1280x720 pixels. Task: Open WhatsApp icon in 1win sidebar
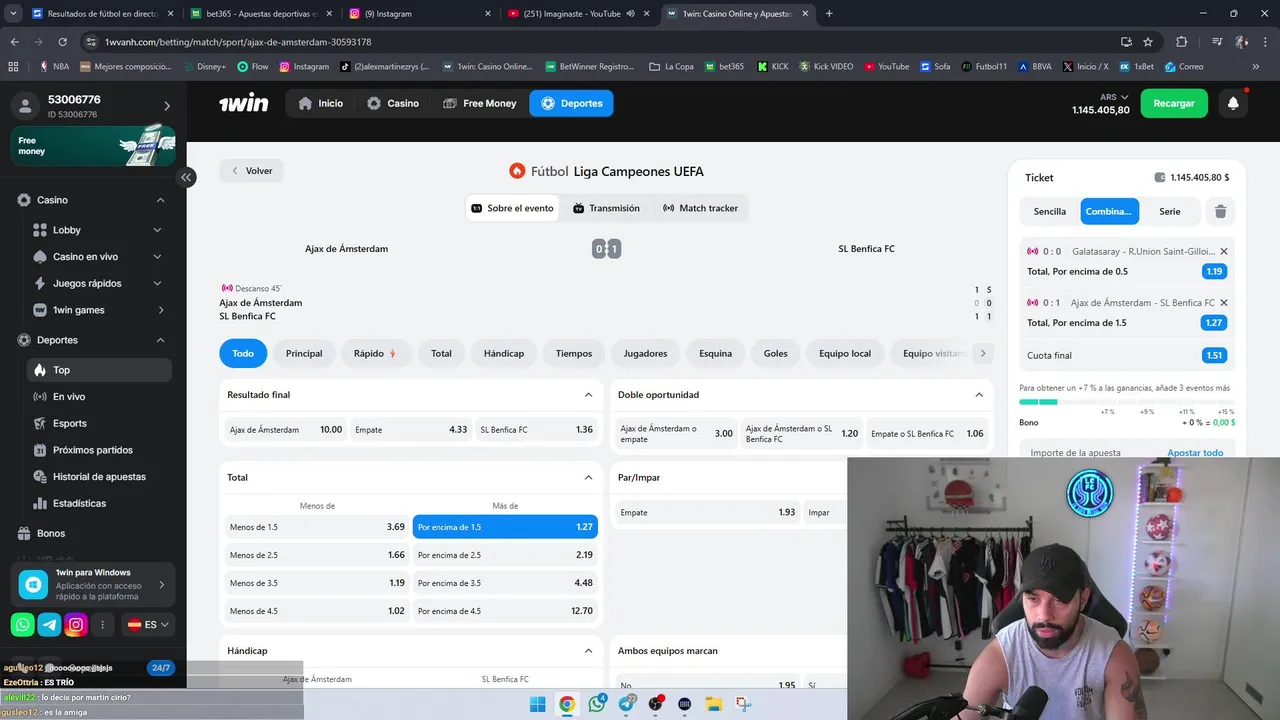coord(23,625)
